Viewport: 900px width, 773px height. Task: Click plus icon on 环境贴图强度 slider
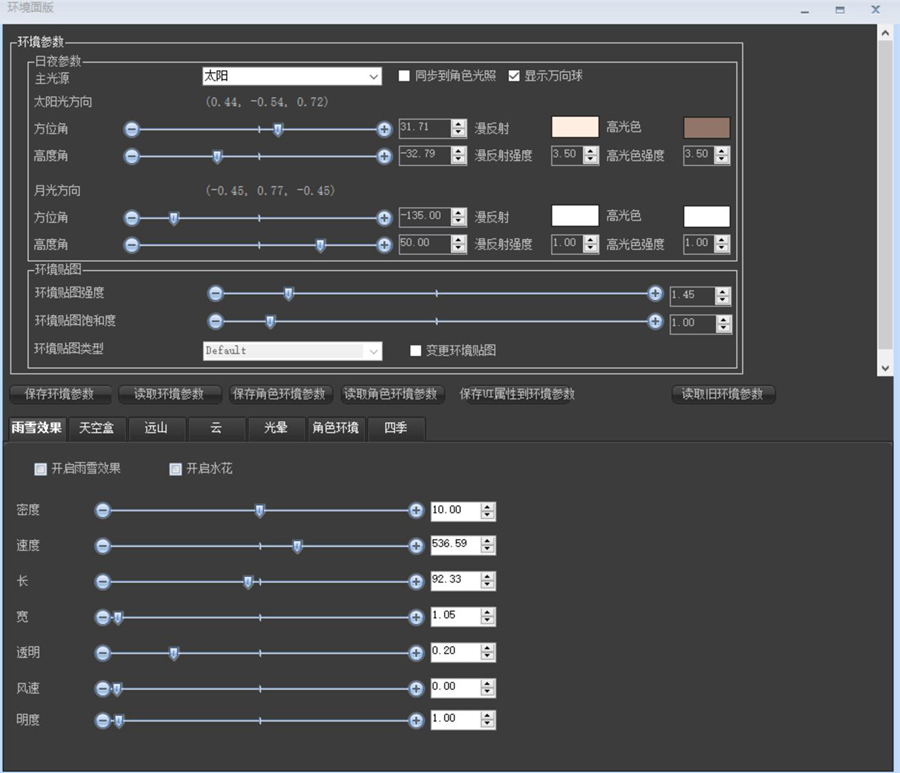click(655, 294)
